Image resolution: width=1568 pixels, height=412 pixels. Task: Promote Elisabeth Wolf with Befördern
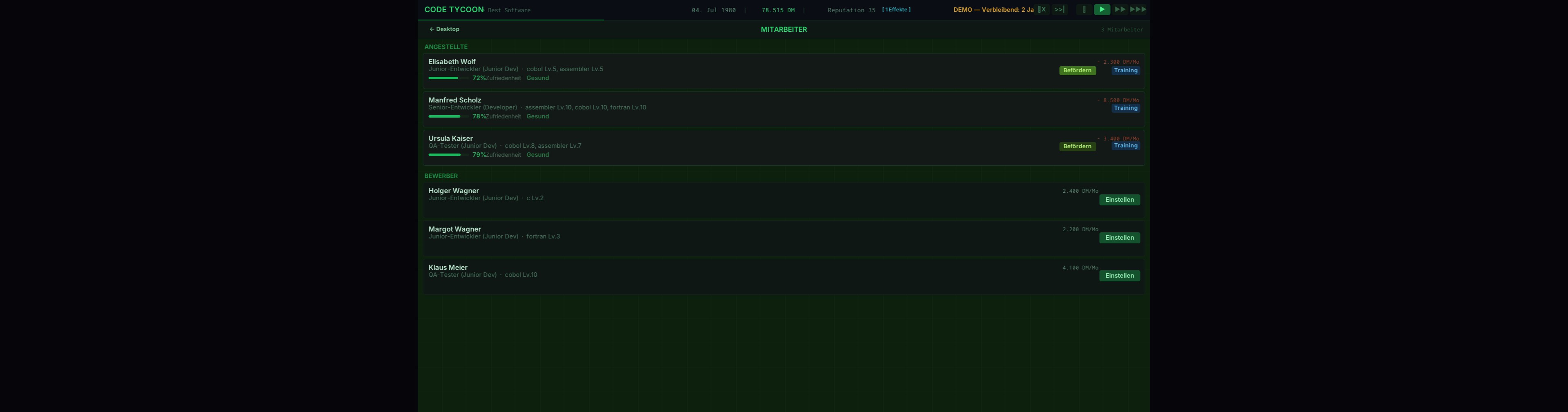click(x=1077, y=71)
